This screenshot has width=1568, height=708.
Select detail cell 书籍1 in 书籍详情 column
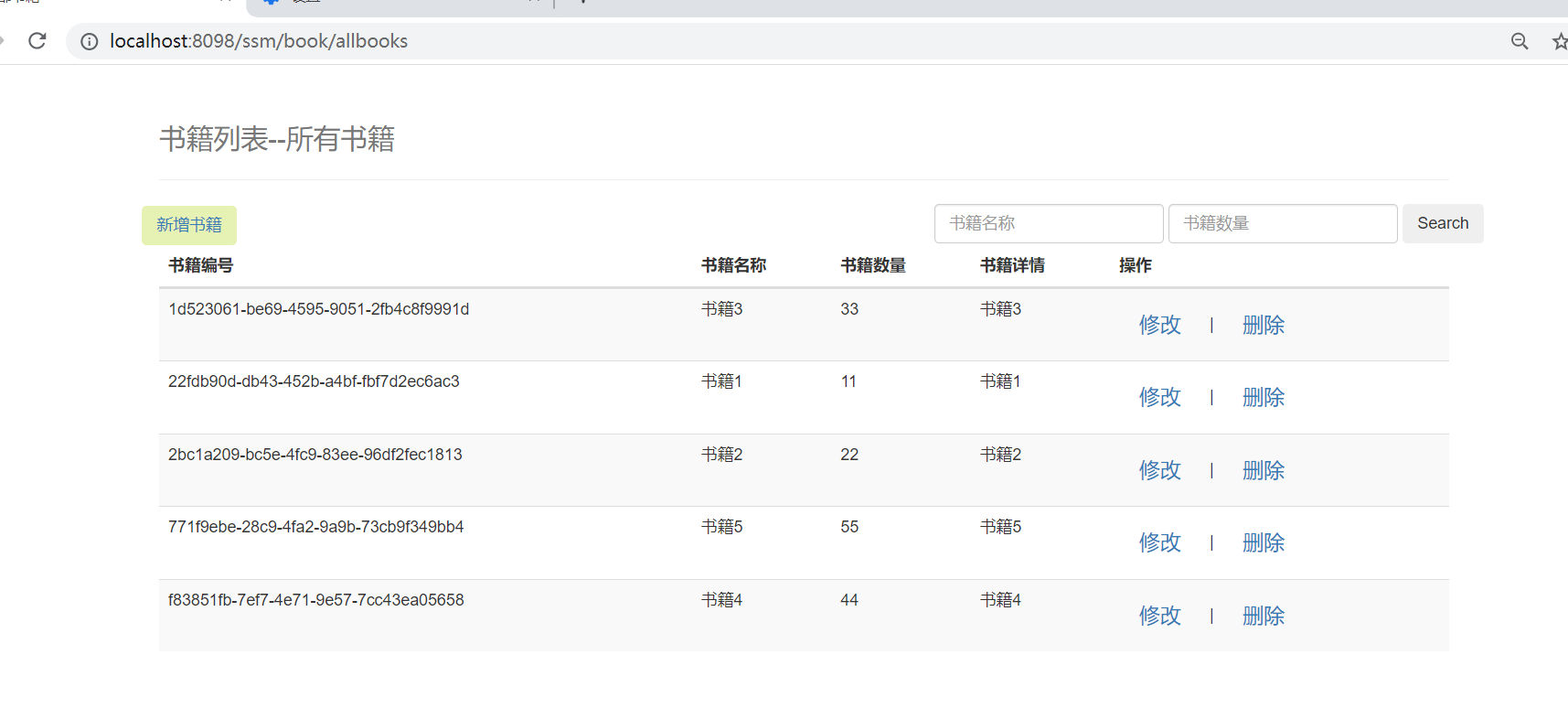coord(1001,381)
